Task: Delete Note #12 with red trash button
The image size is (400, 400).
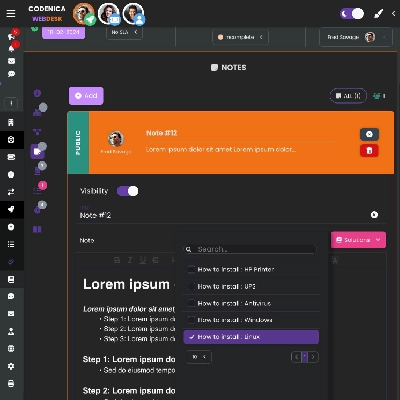Action: coord(369,151)
